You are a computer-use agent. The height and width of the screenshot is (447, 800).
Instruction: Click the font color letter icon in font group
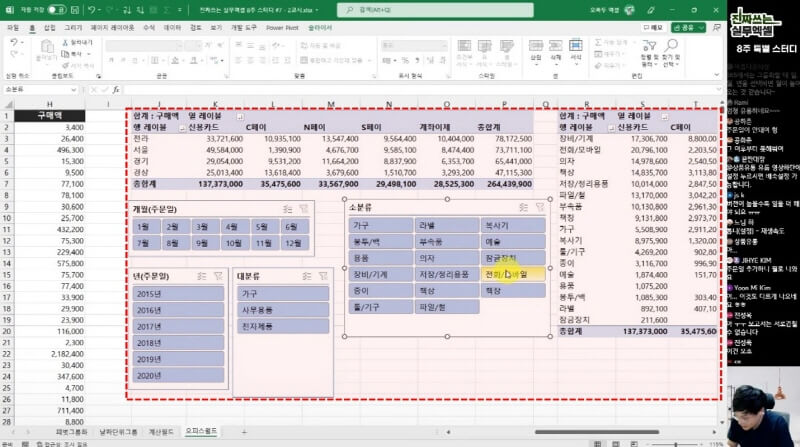193,60
